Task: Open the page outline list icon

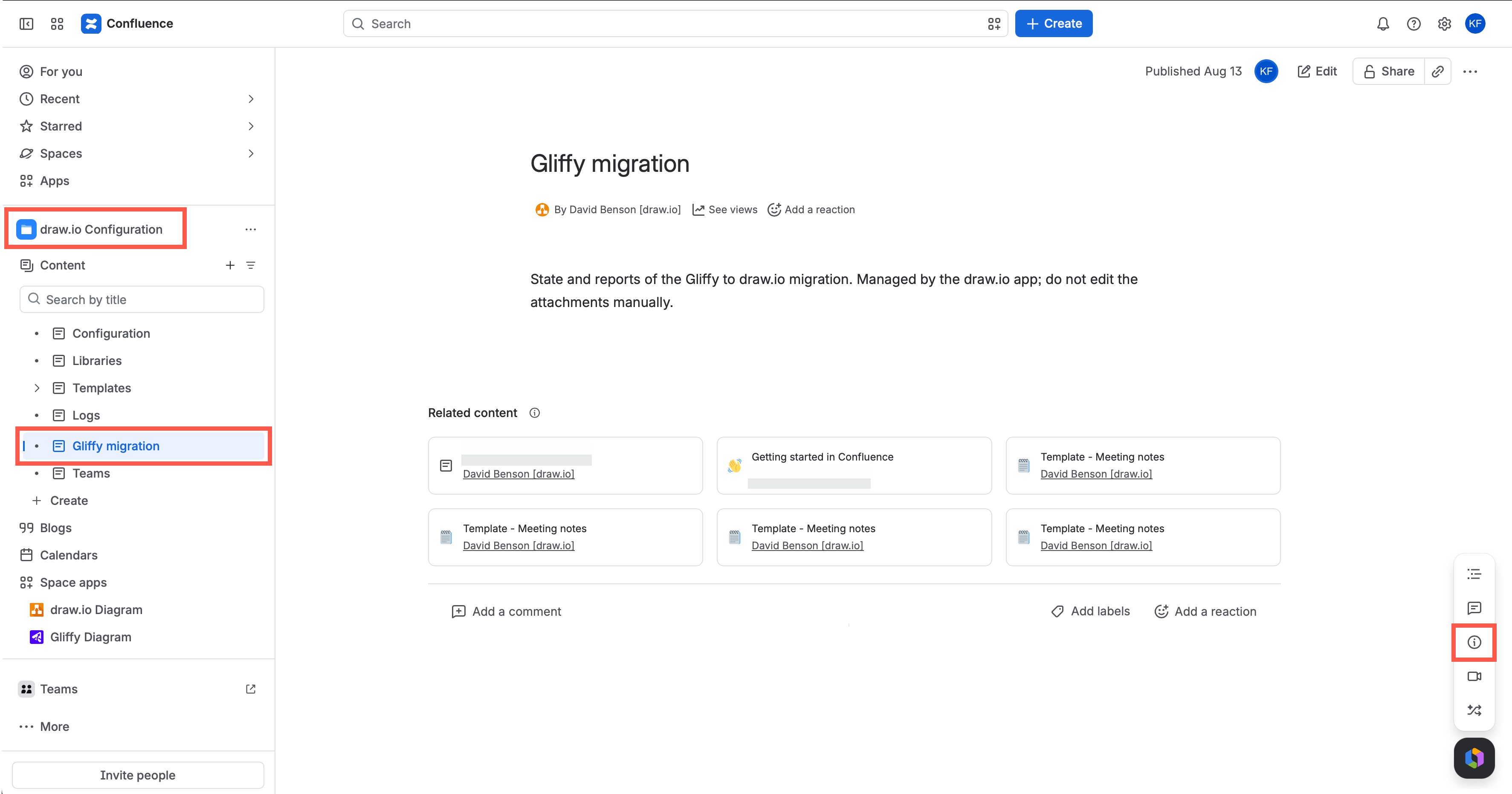Action: tap(1474, 574)
